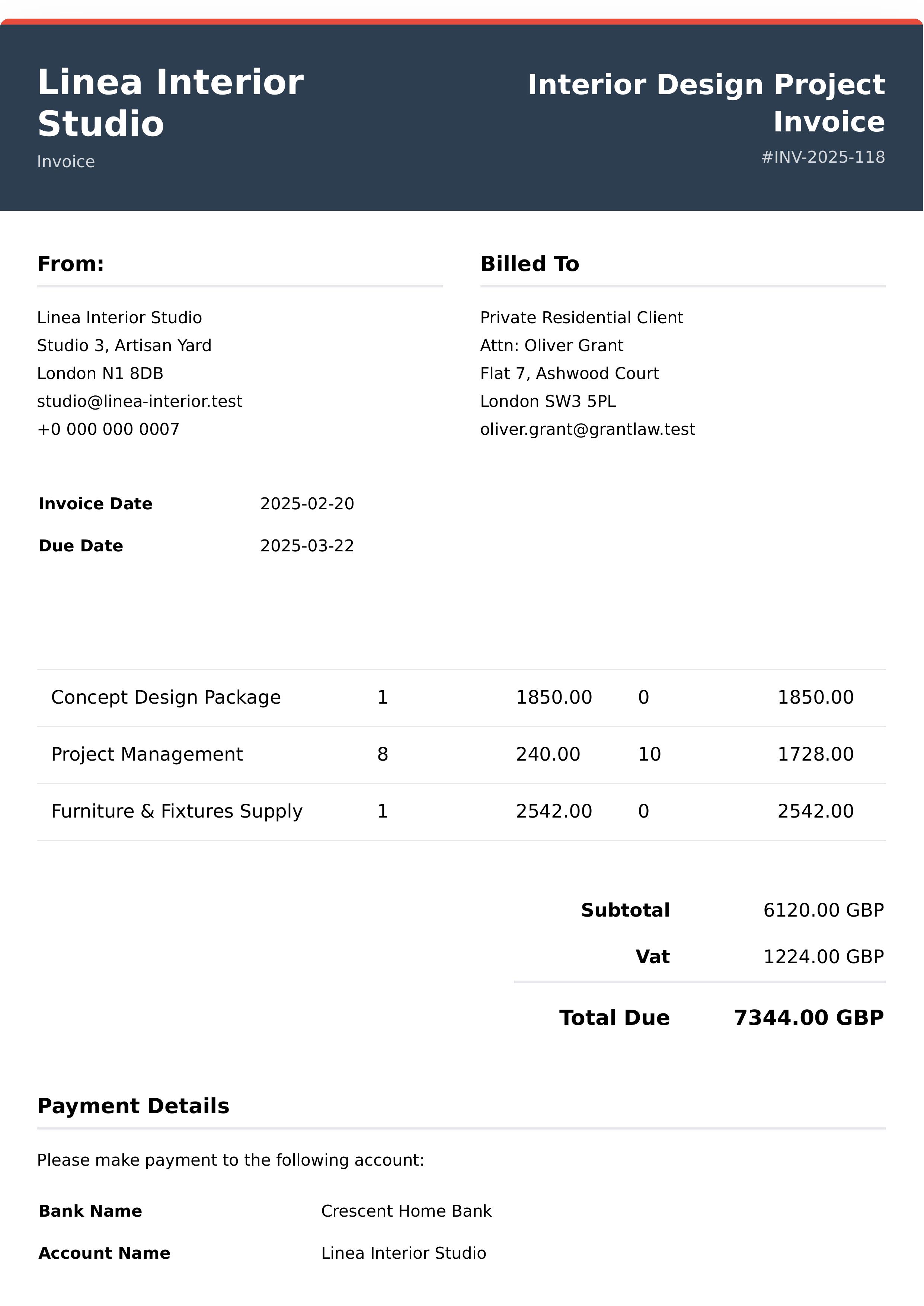Viewport: 924px width, 1306px height.
Task: Click the phone number +0 000 000 0007
Action: 108,429
